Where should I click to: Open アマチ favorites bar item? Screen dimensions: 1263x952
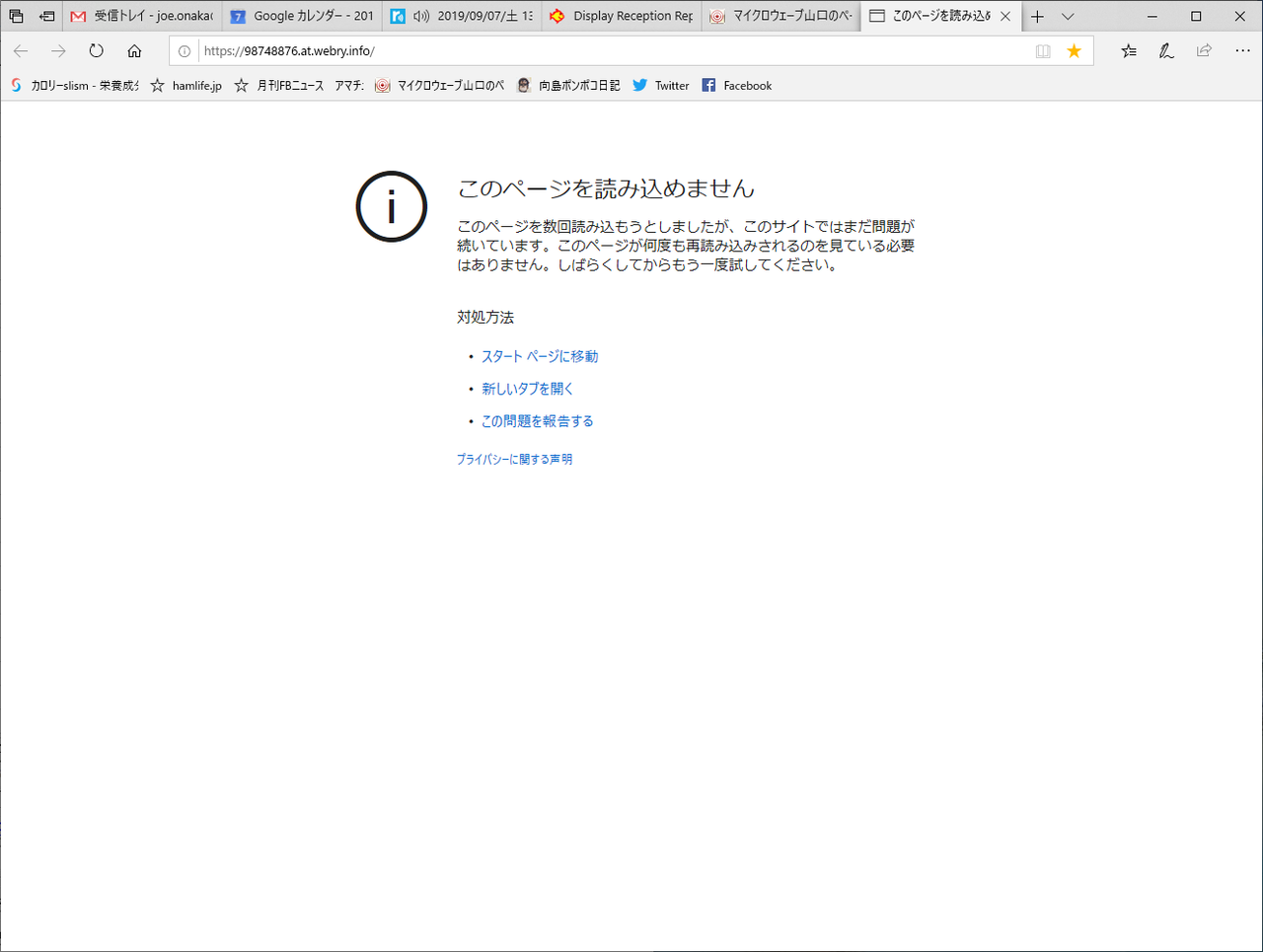tap(349, 86)
